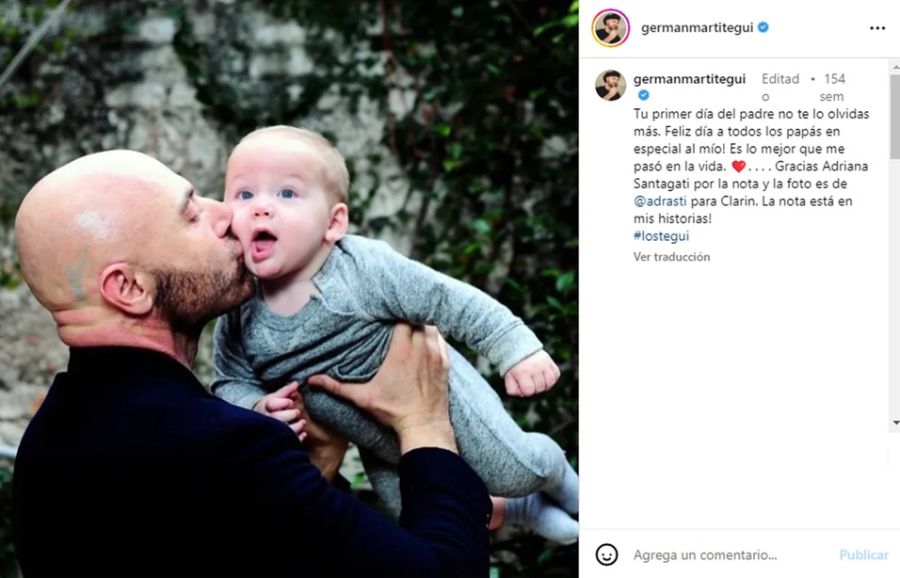The image size is (900, 578).
Task: Click the emoji smiley icon in comment box
Action: [607, 554]
